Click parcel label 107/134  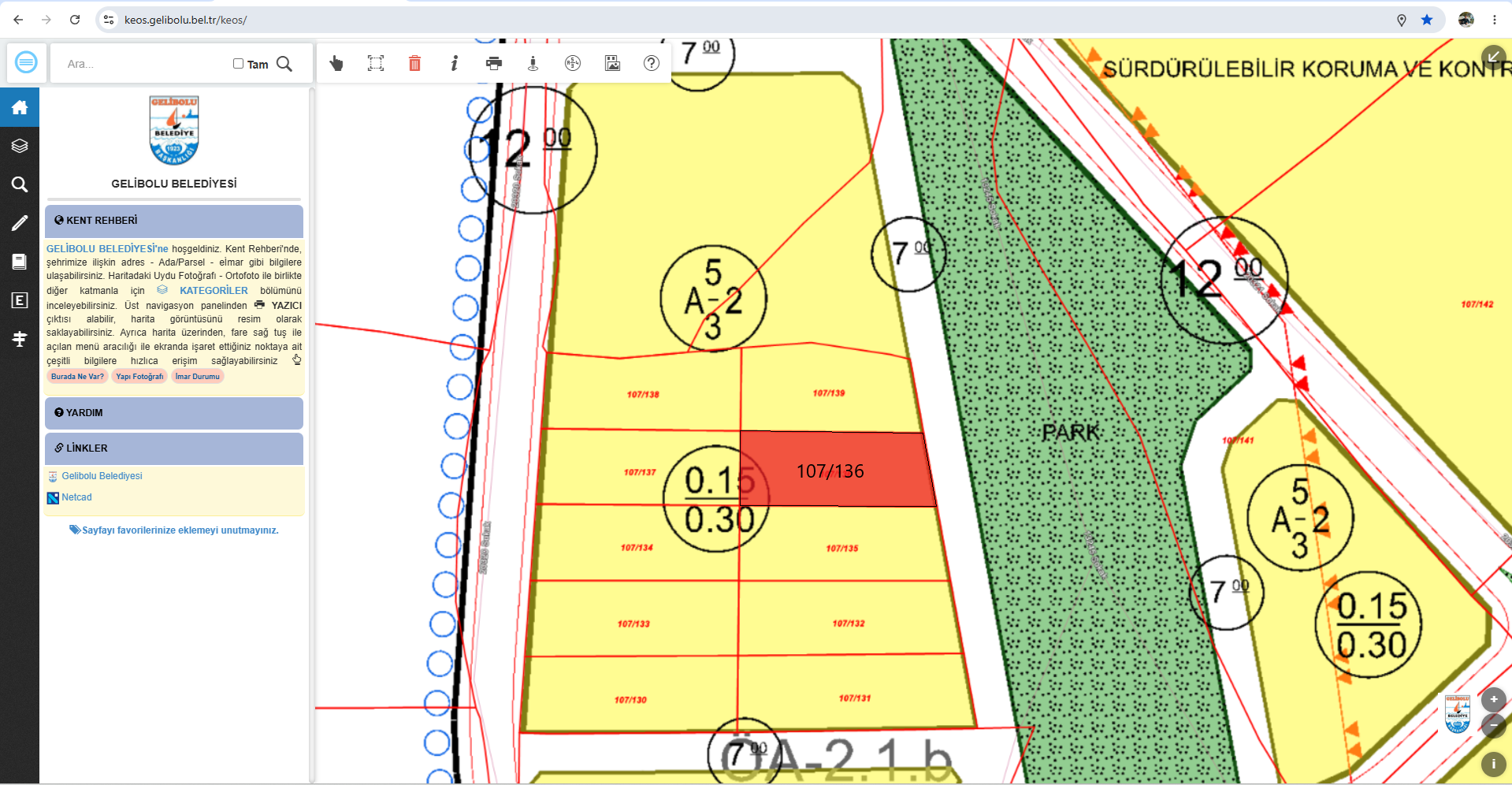point(637,548)
